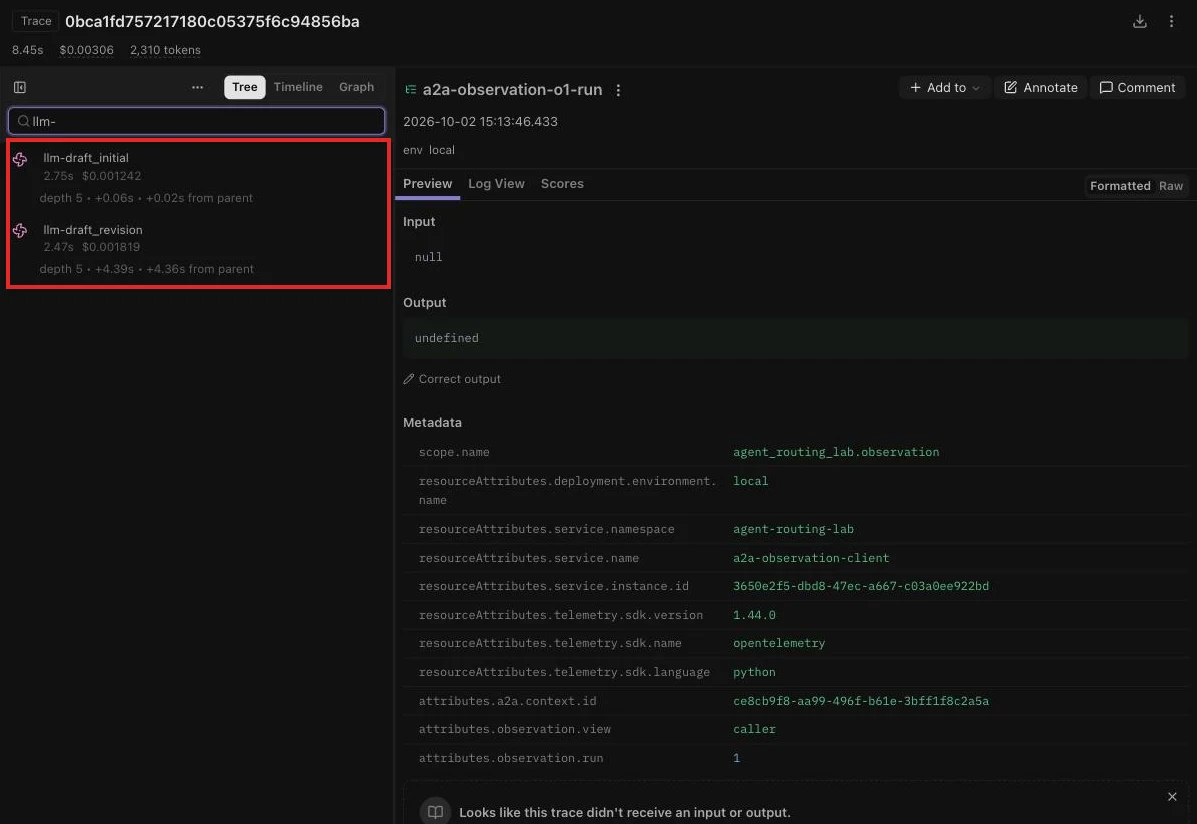1197x824 pixels.
Task: Click the search magnifier icon in the filter box
Action: click(x=24, y=121)
